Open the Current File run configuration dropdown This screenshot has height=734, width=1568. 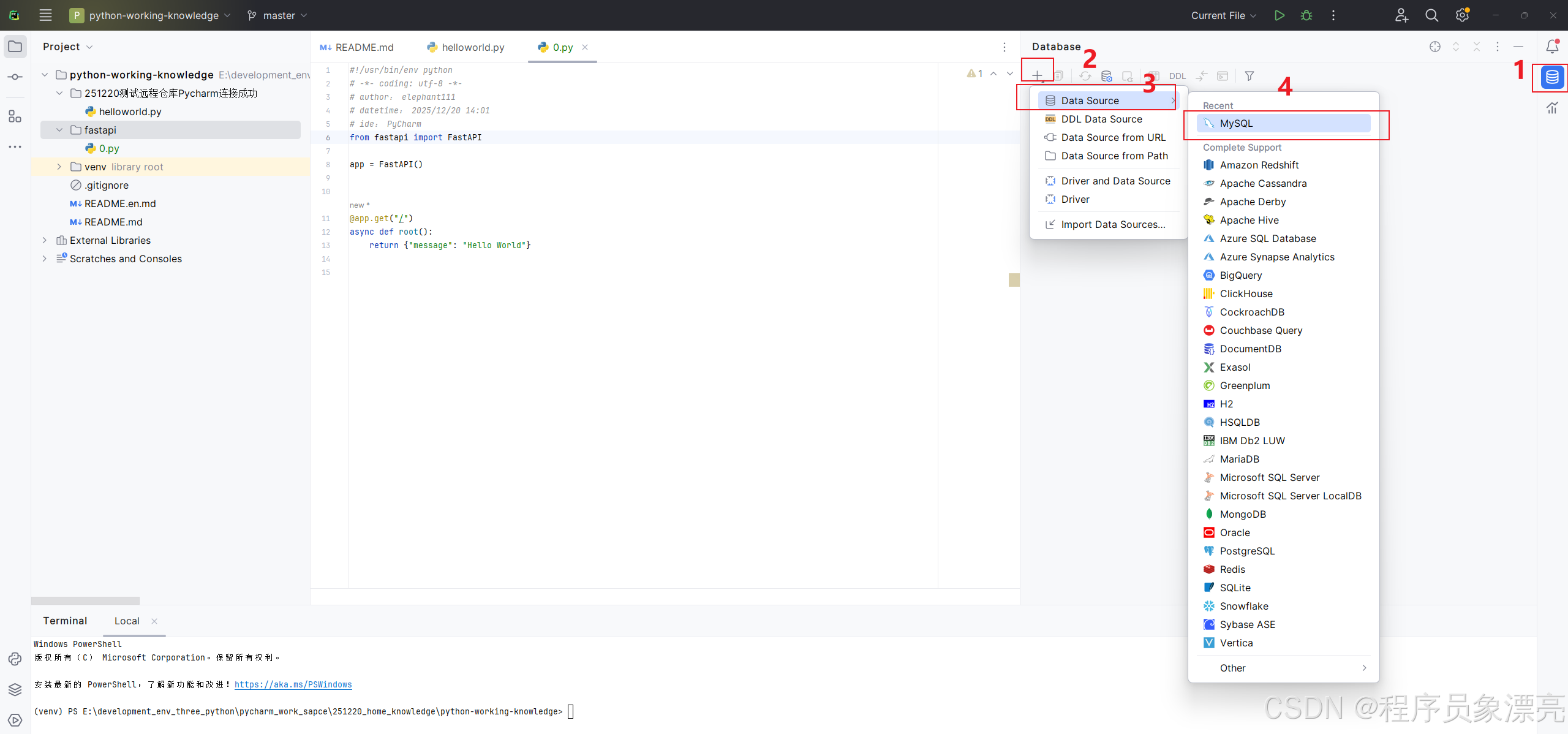1223,15
